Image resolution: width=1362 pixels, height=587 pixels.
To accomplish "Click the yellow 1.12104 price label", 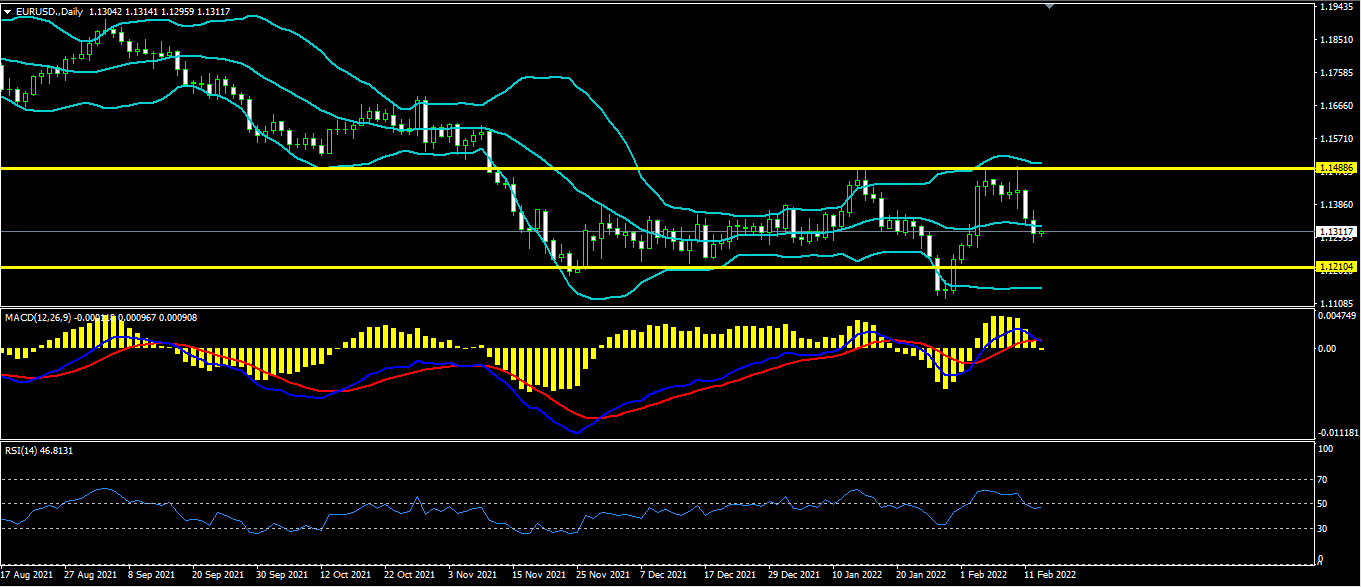I will point(1336,267).
